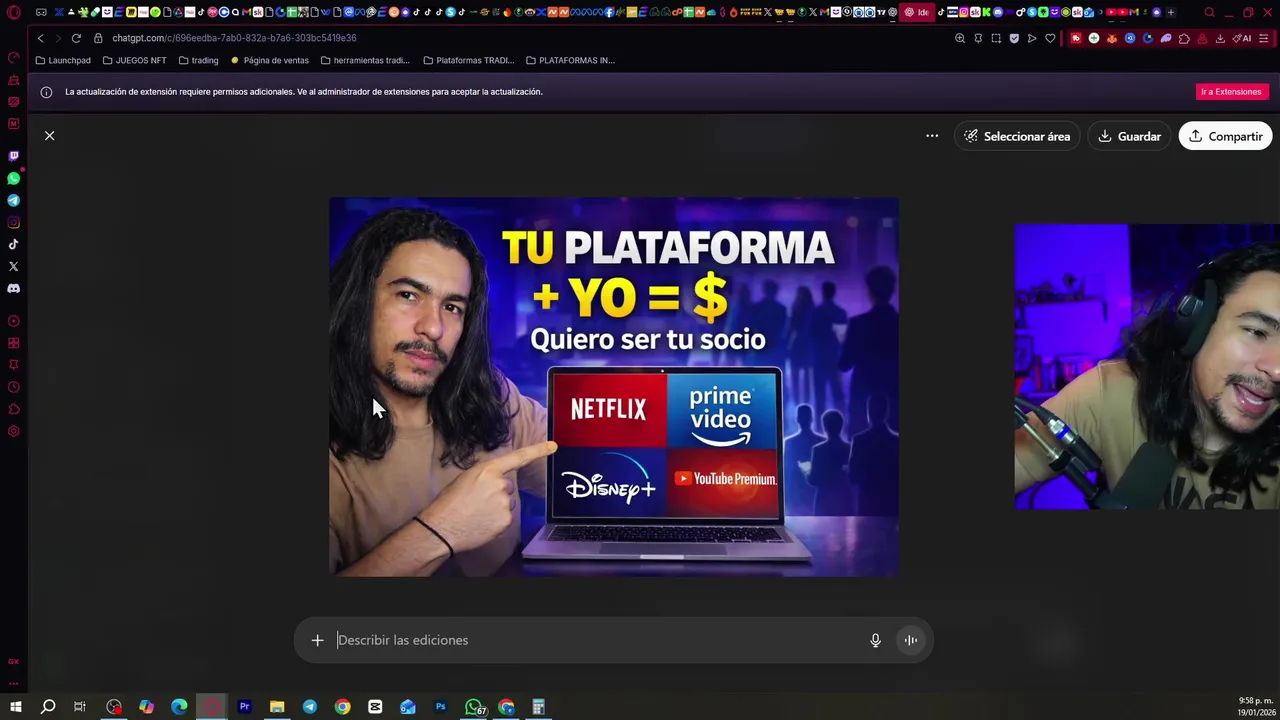Open the Windows Start menu
Screen dimensions: 1280x720
(x=15, y=707)
